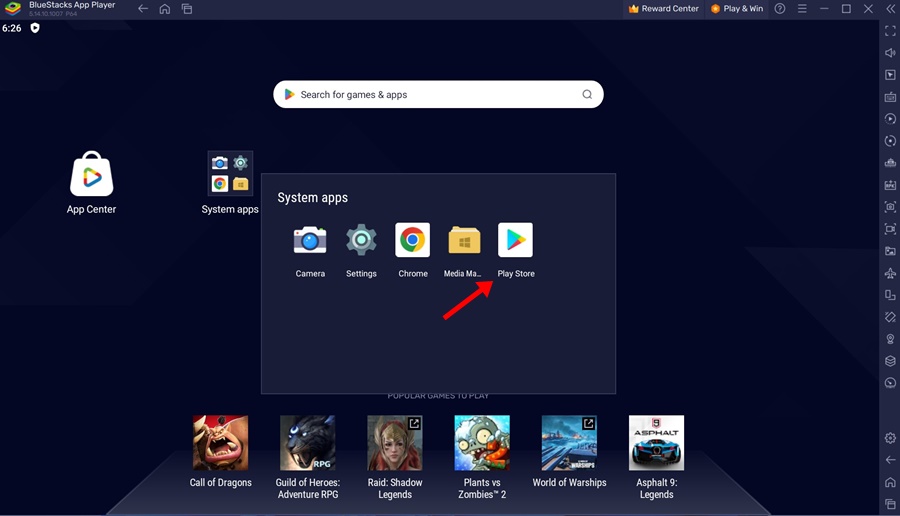The height and width of the screenshot is (516, 900).
Task: Click the BlueStacks logo in title bar
Action: coord(13,9)
